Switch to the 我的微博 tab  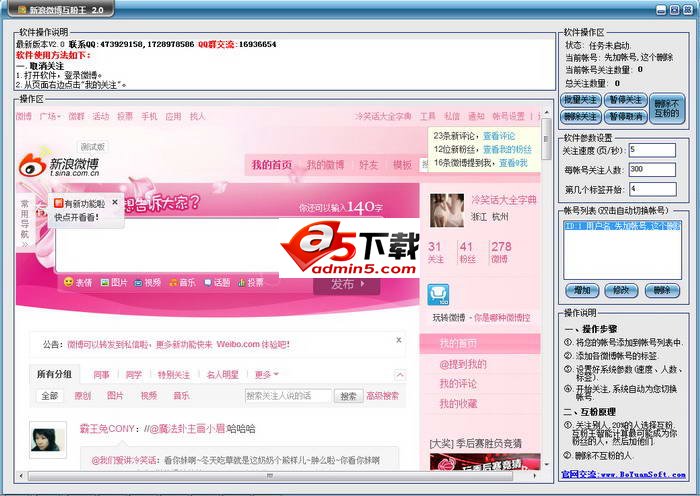click(x=325, y=165)
